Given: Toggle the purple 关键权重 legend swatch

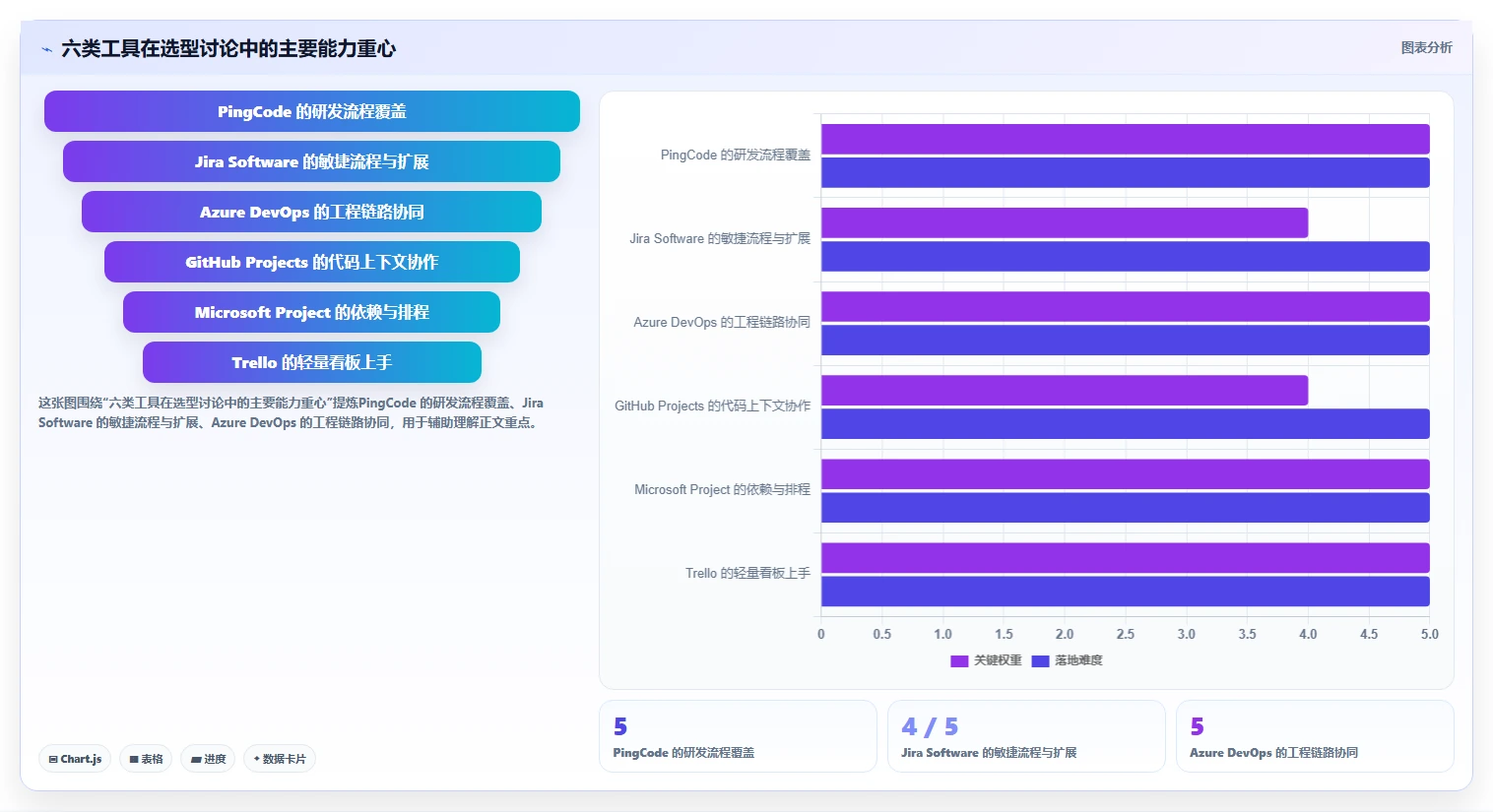Looking at the screenshot, I should (959, 661).
